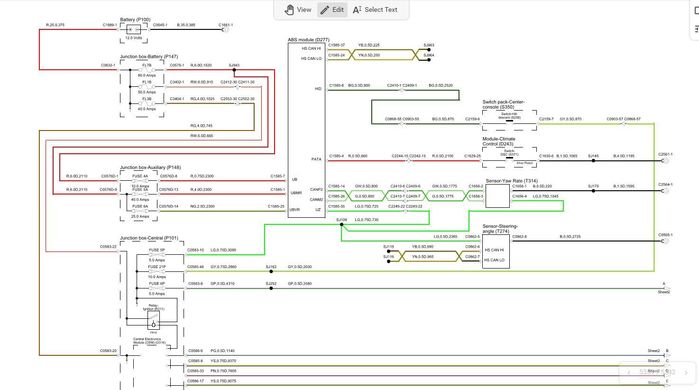Viewport: 699px width, 390px height.
Task: Activate the Edit pencil tool
Action: click(332, 9)
